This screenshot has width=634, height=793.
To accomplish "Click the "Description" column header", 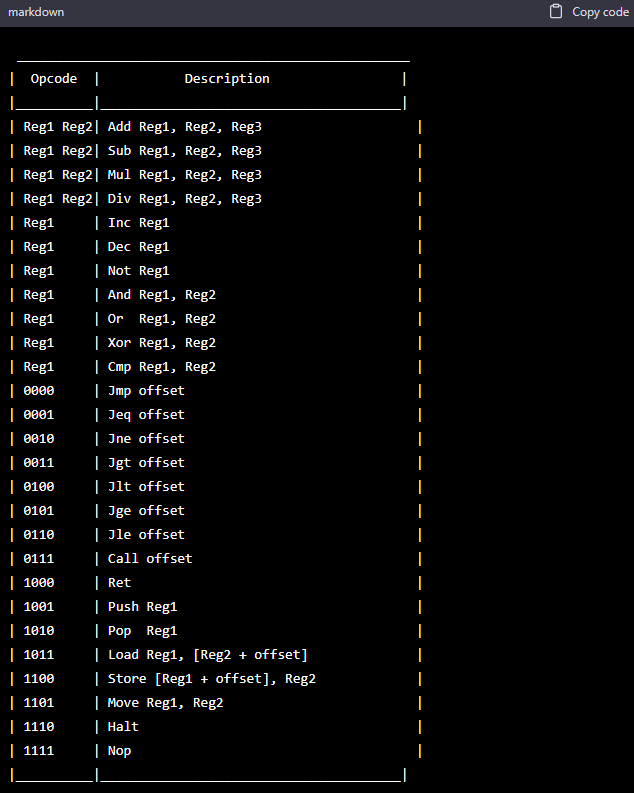I will (x=227, y=78).
